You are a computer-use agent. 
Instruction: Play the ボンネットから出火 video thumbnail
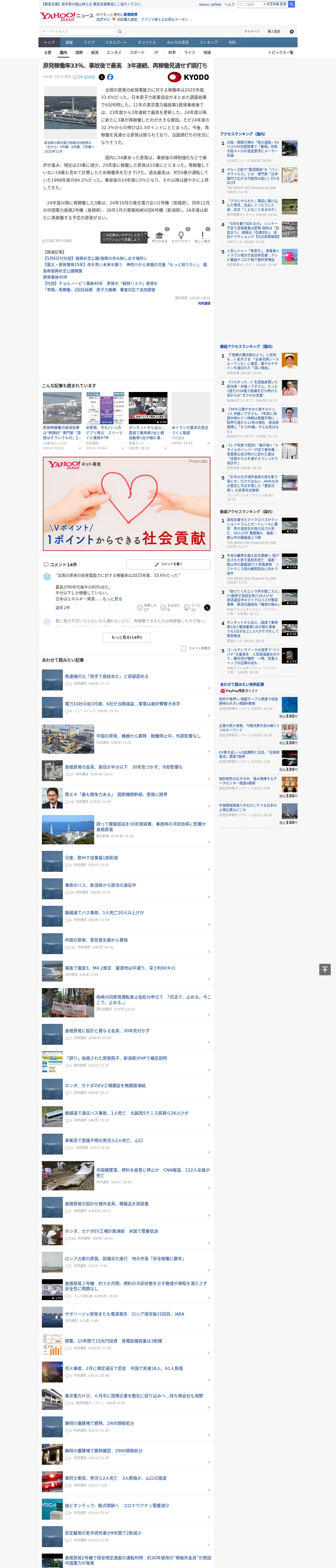tap(148, 408)
